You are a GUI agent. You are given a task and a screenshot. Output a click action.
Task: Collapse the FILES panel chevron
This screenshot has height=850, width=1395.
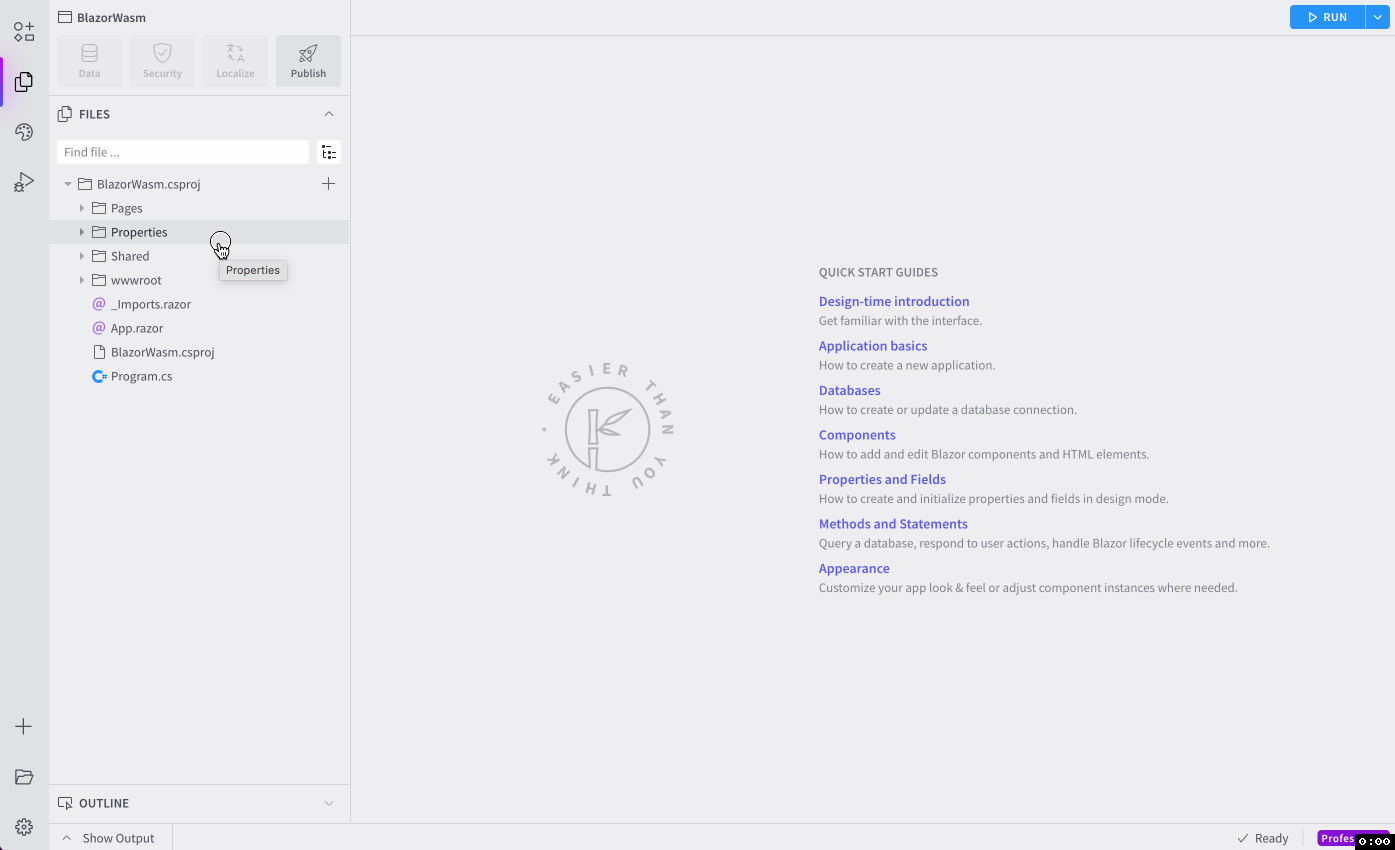click(x=329, y=114)
